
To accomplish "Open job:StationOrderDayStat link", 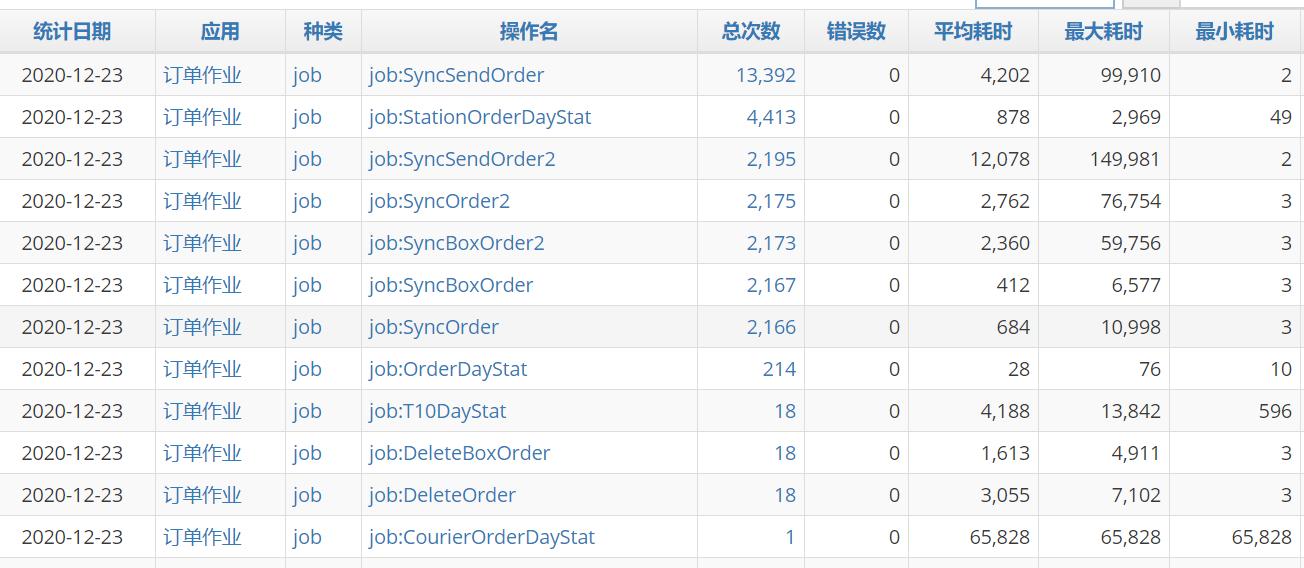I will (x=479, y=117).
